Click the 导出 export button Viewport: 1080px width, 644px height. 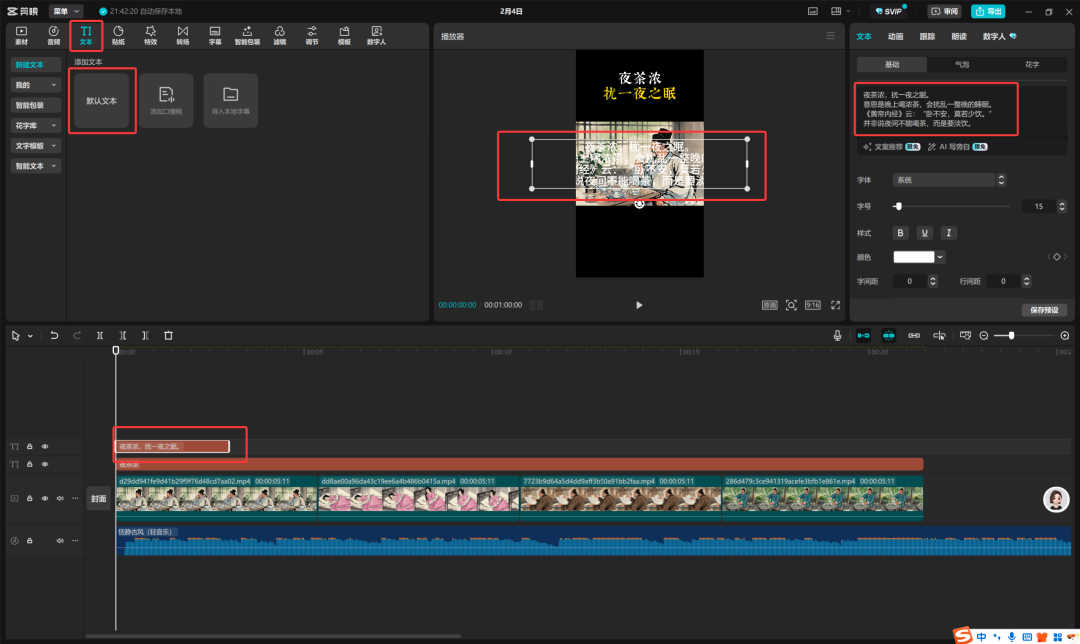[988, 12]
